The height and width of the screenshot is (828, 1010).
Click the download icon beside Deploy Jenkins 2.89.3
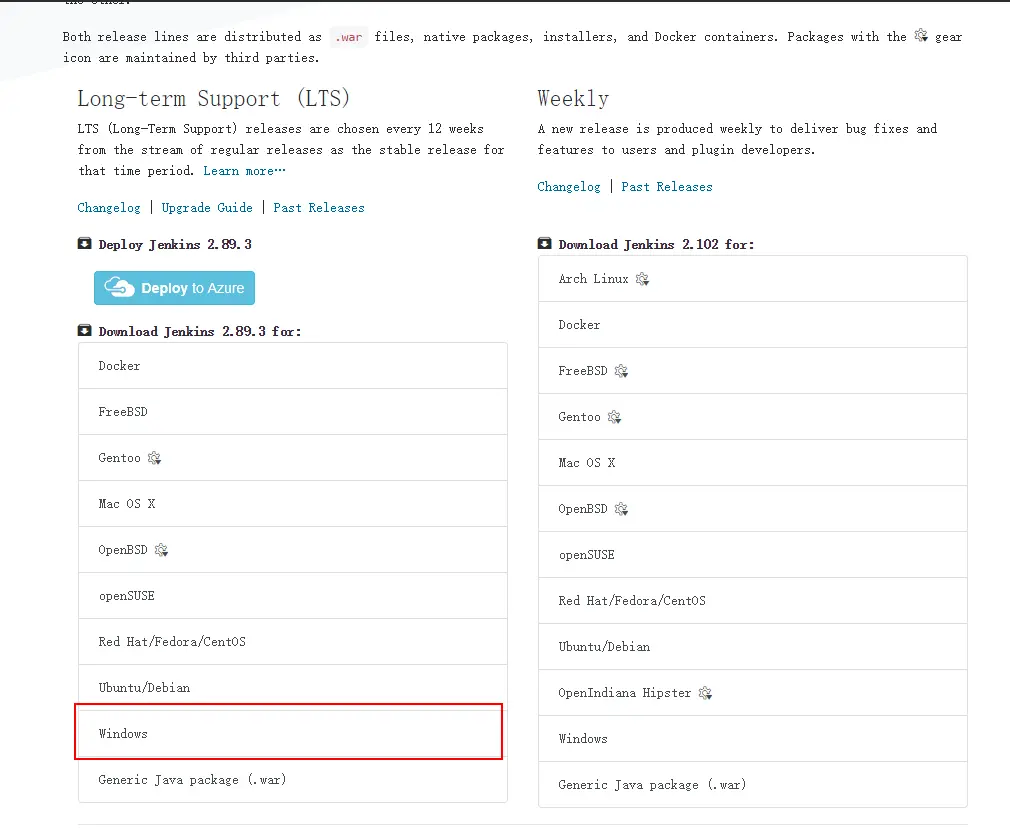84,244
